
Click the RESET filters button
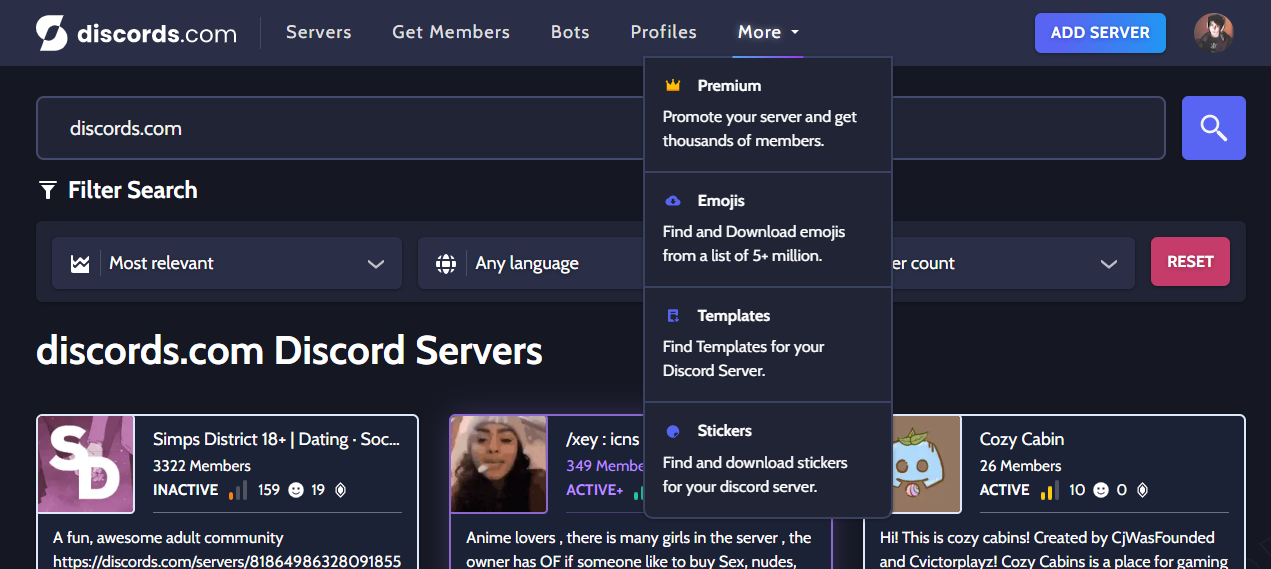1190,262
